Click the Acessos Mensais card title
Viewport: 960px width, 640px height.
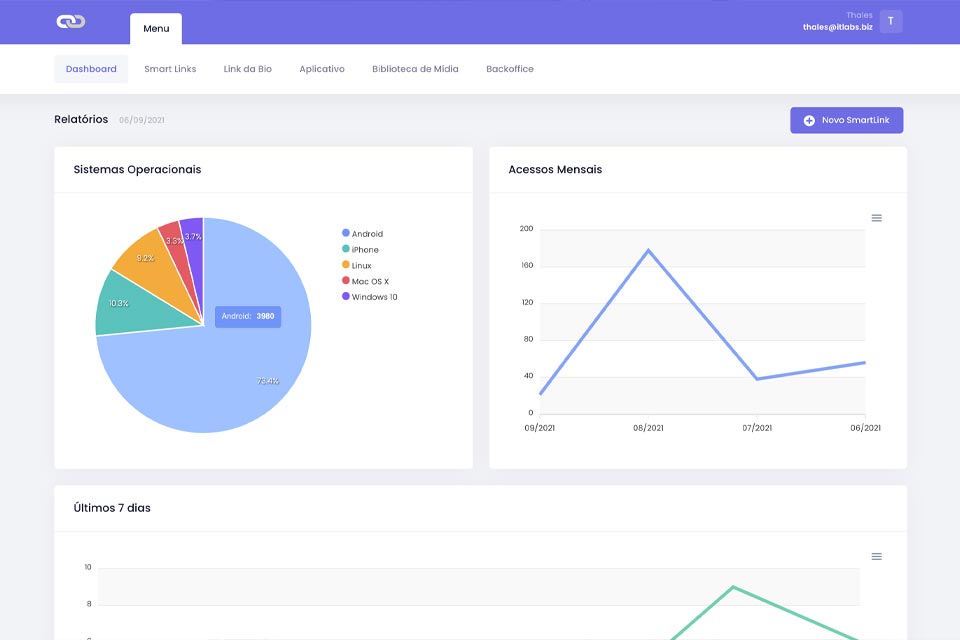tap(555, 170)
